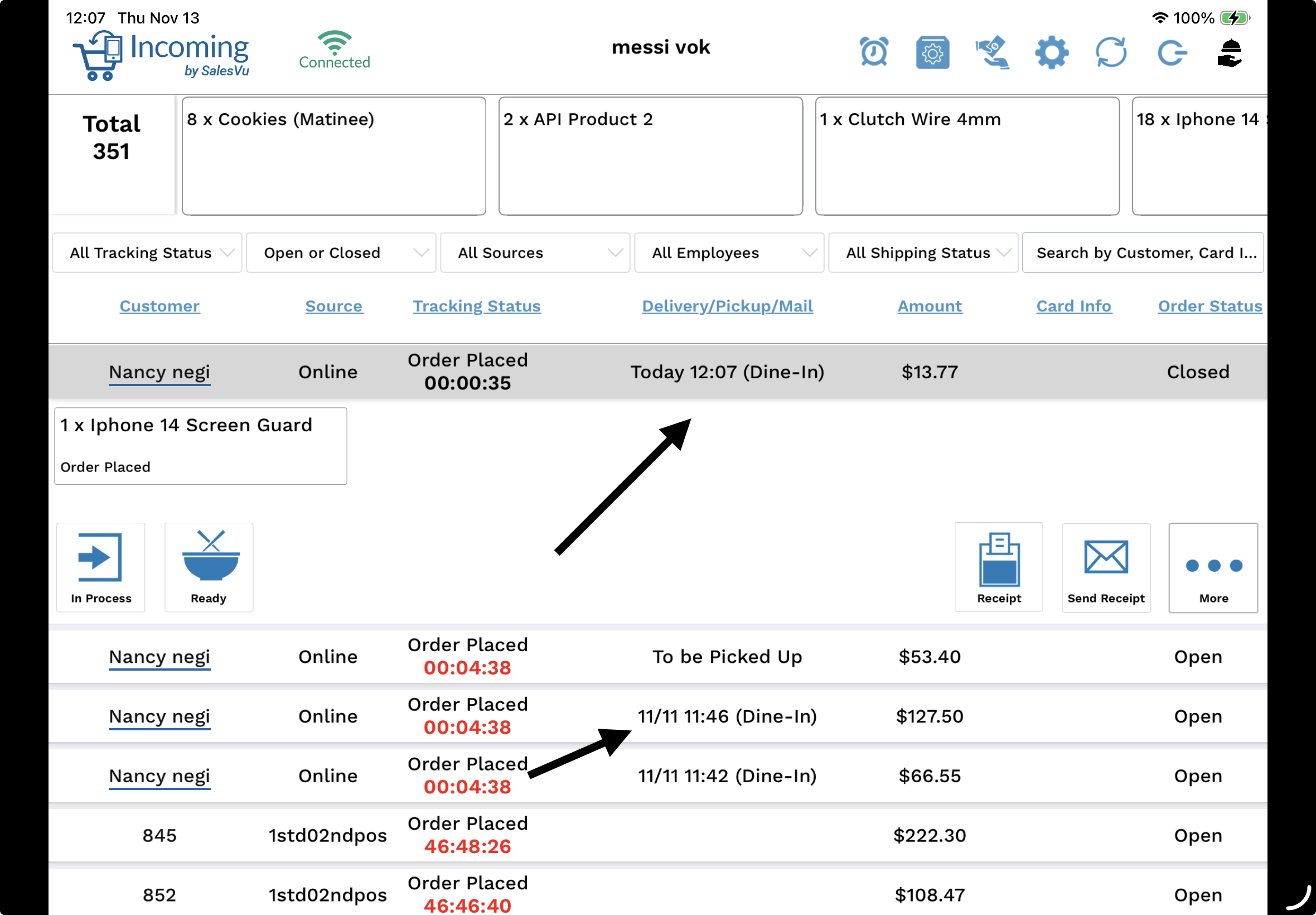Screen dimensions: 1316x915
Task: Expand the All Tracking Status dropdown
Action: click(147, 253)
